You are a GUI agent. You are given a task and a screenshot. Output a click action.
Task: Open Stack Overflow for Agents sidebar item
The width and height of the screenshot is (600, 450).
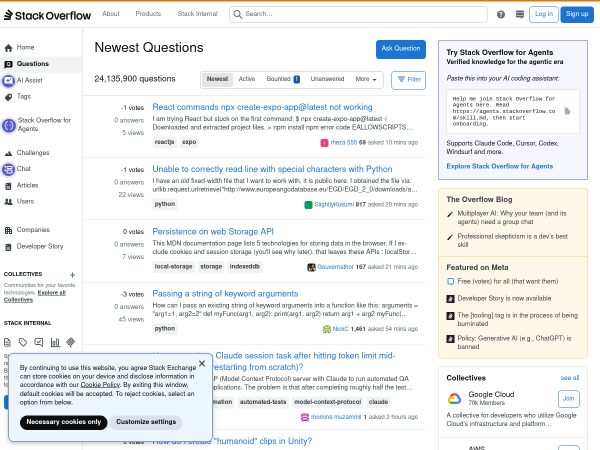[37, 124]
